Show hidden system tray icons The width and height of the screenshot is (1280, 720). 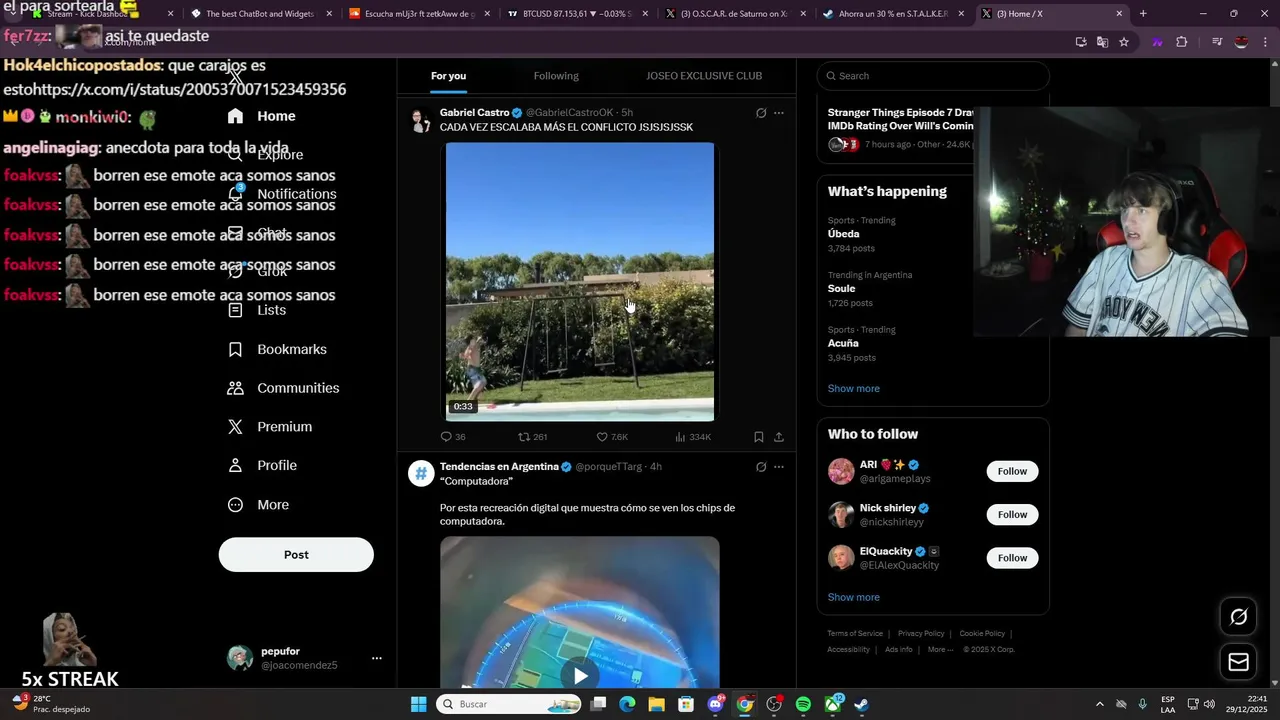[x=1100, y=704]
